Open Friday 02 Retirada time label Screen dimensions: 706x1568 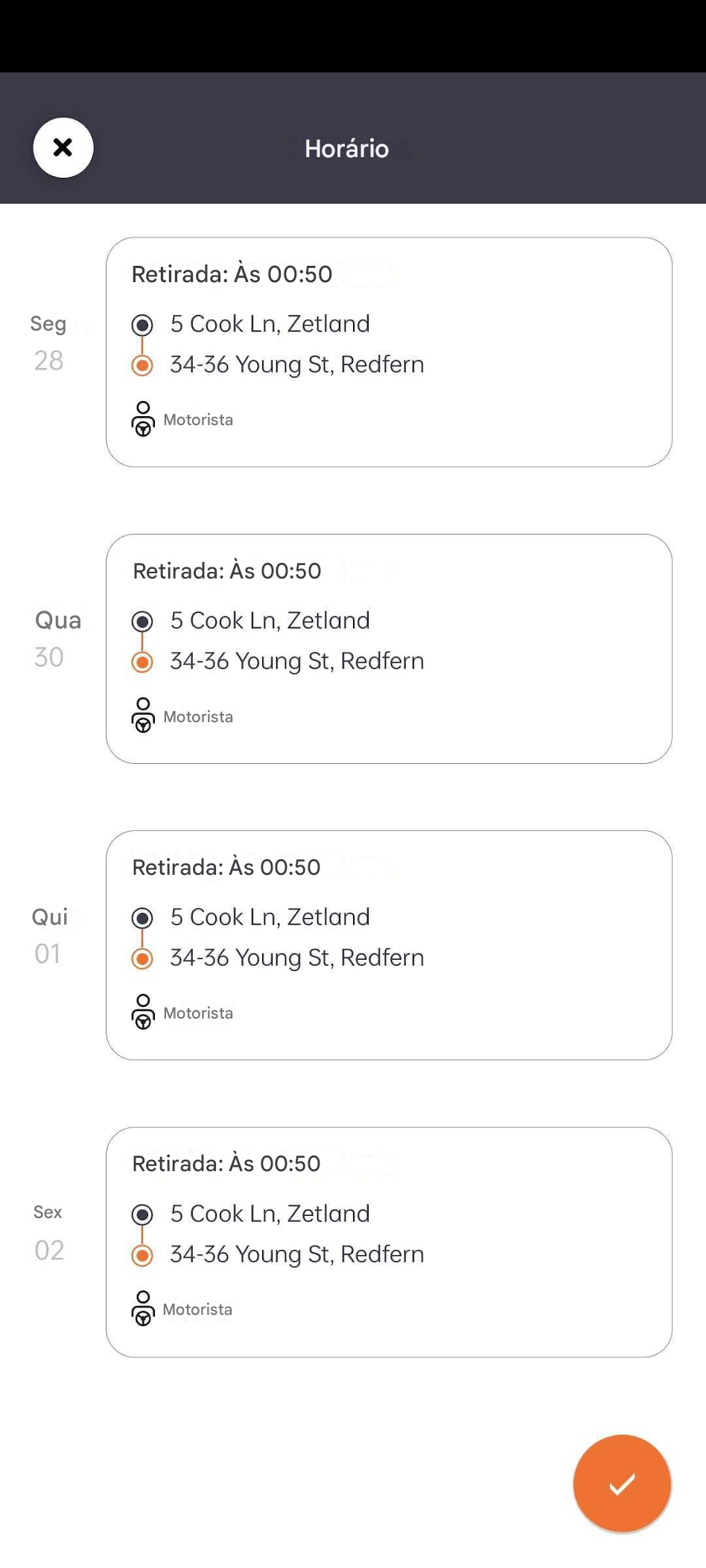point(226,1163)
